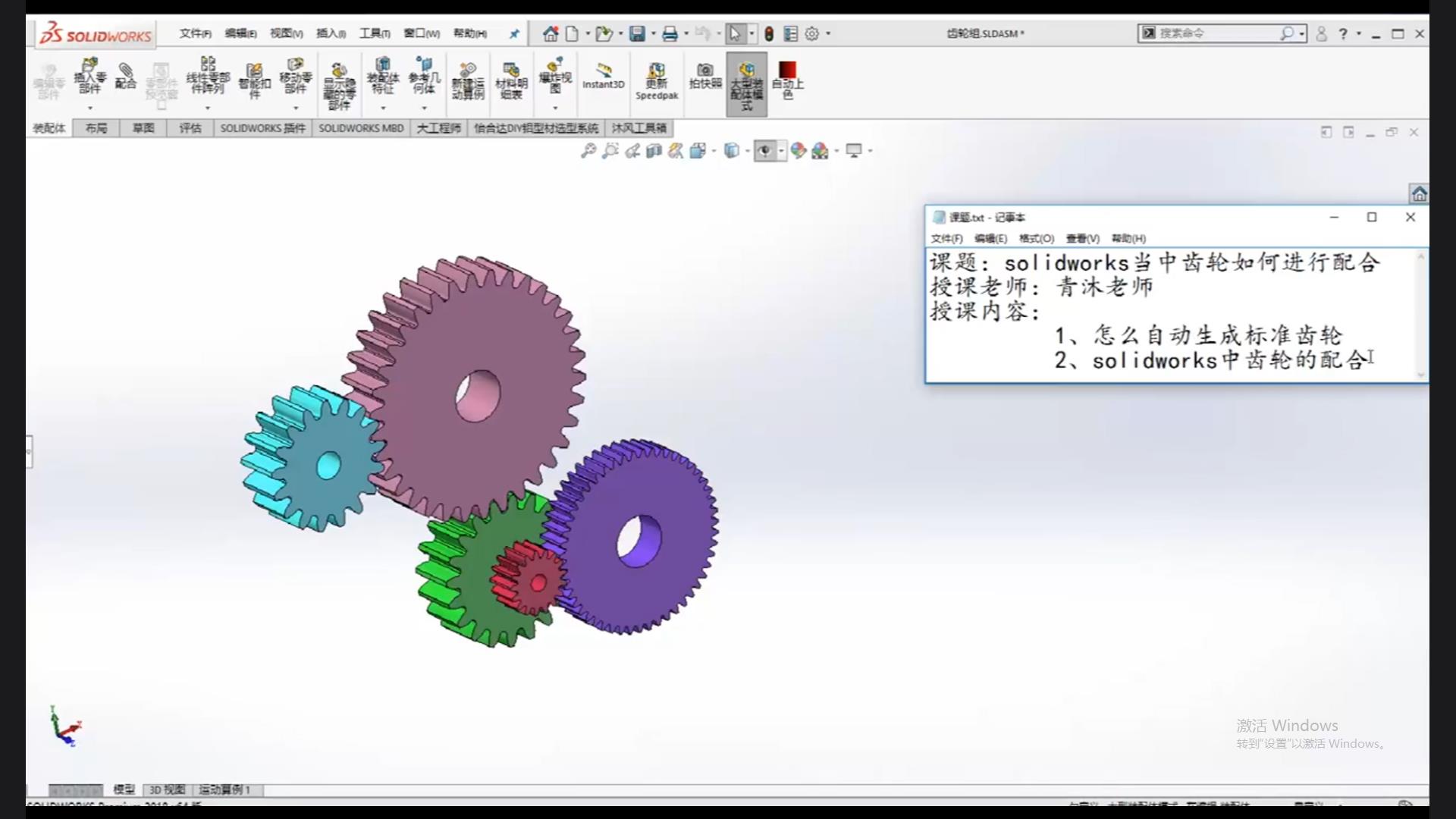Image resolution: width=1456 pixels, height=819 pixels.
Task: Open the Help question mark dropdown arrow
Action: 1358,33
